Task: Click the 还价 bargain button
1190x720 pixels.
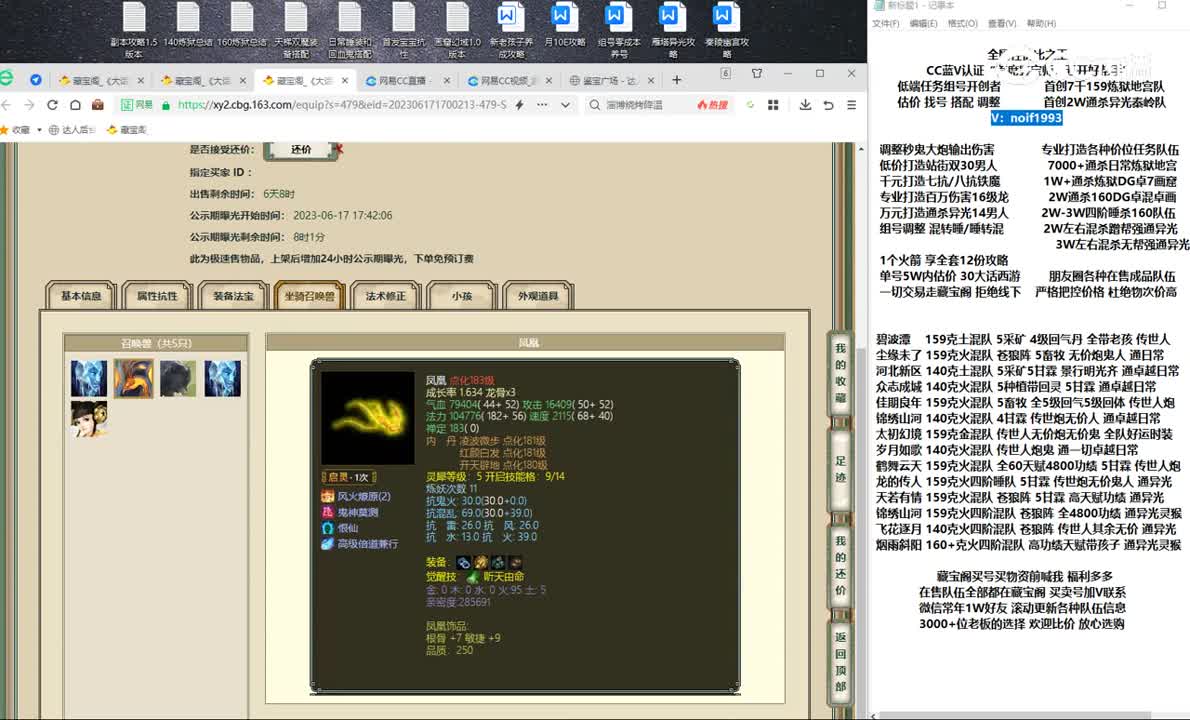Action: tap(301, 149)
